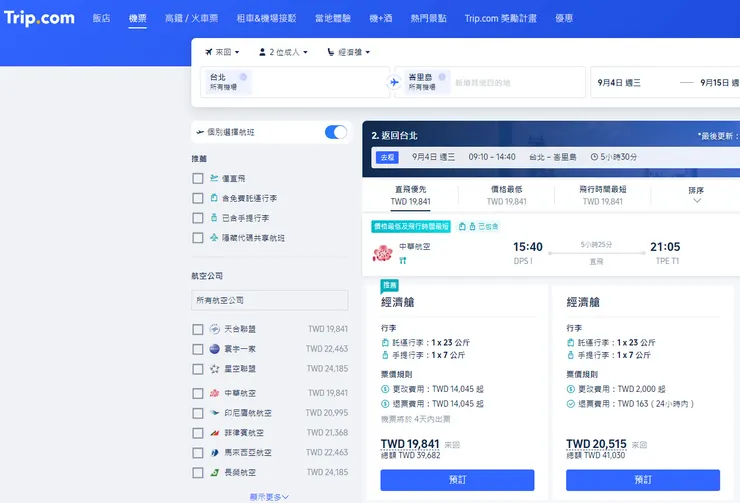
Task: Click the meal fork icon under 中華航空
Action: [x=403, y=260]
